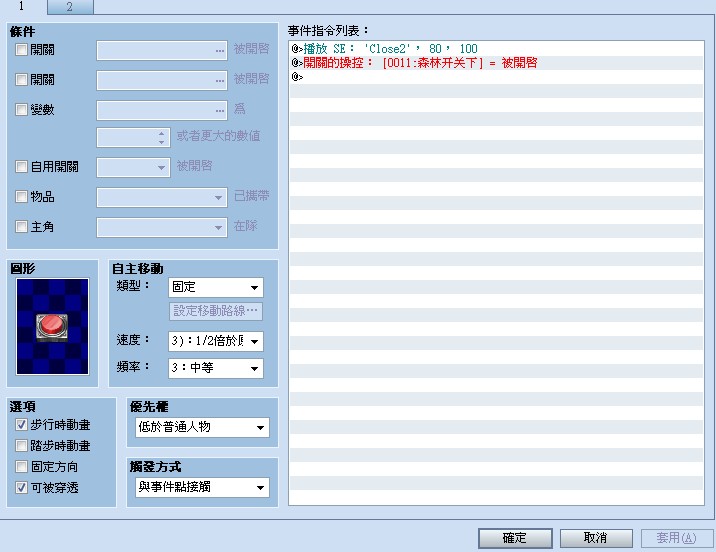Viewport: 716px width, 552px height.
Task: Switch to event page tab 1
Action: tap(23, 6)
